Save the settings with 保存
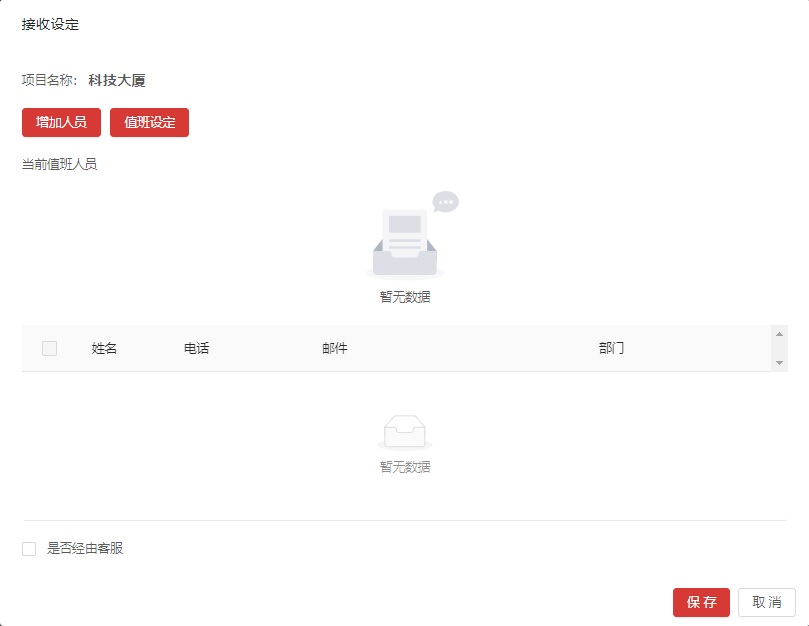 point(701,602)
